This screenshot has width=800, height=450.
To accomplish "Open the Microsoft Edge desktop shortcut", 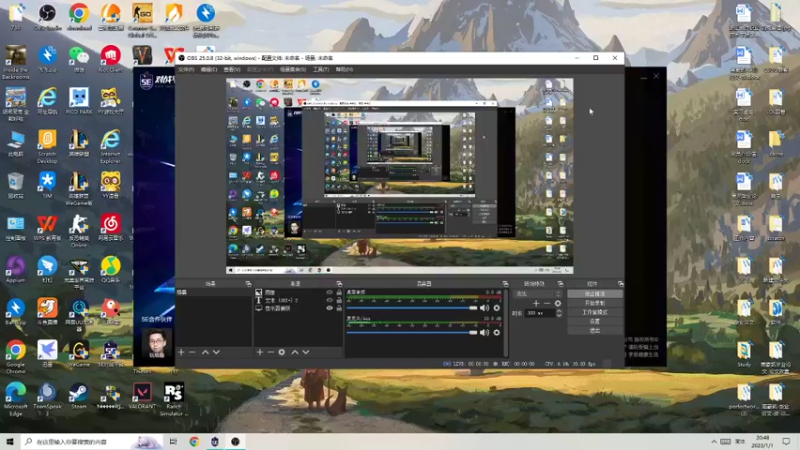I will 15,399.
